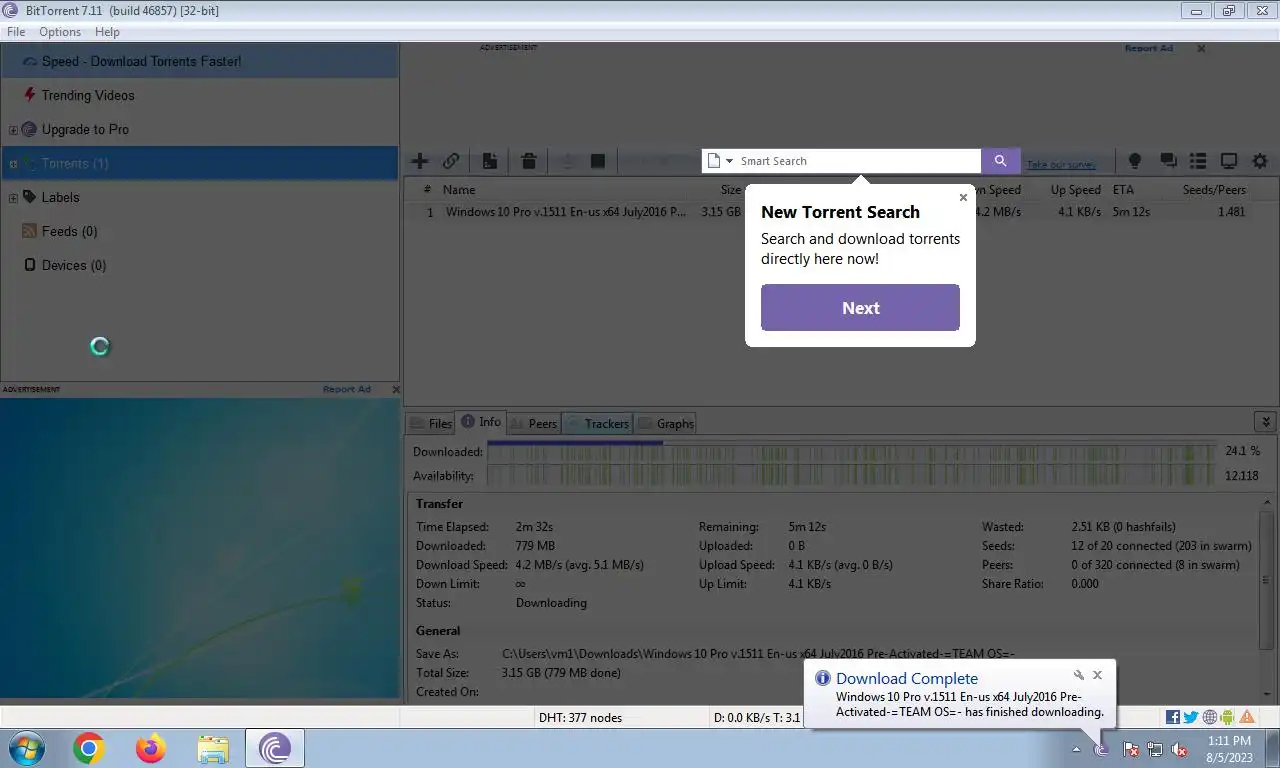
Task: Click the Remove Torrent trash icon
Action: pos(529,161)
